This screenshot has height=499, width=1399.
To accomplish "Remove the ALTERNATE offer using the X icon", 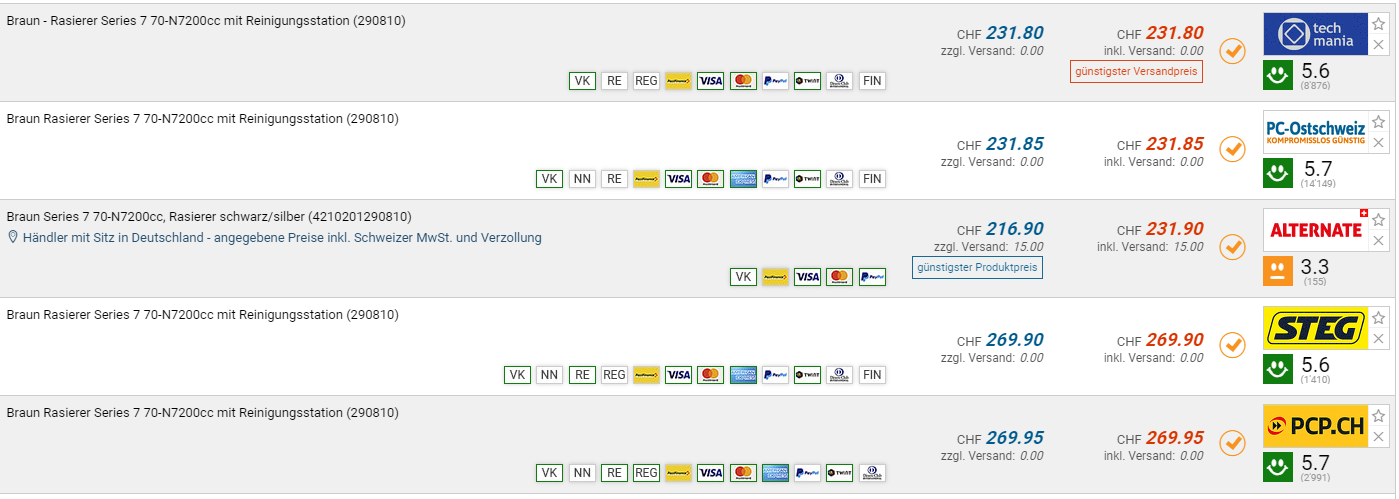I will point(1378,241).
